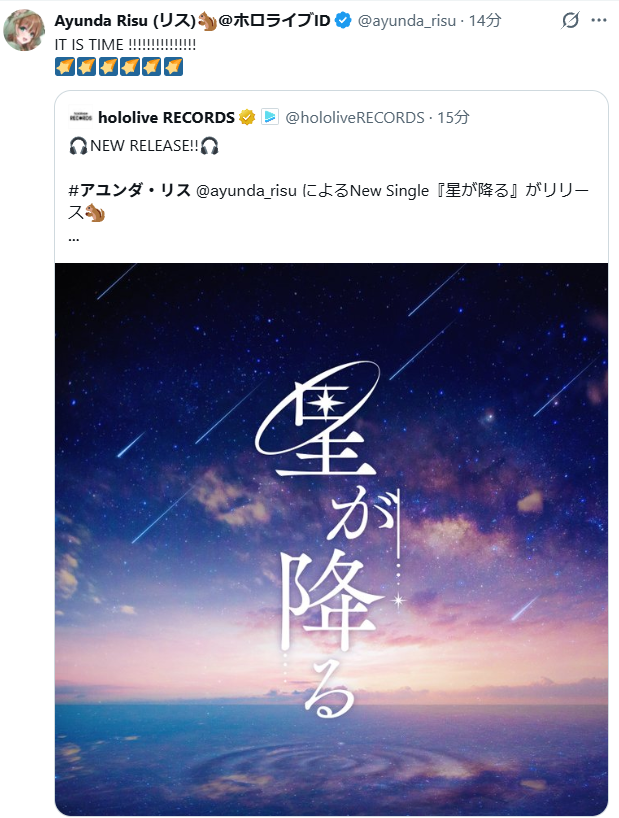The width and height of the screenshot is (619, 818).
Task: Click the IT IS TIME tweet text
Action: [125, 44]
